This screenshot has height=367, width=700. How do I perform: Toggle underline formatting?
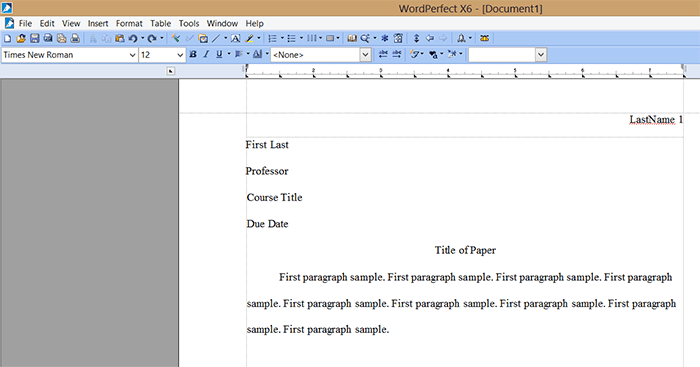219,54
